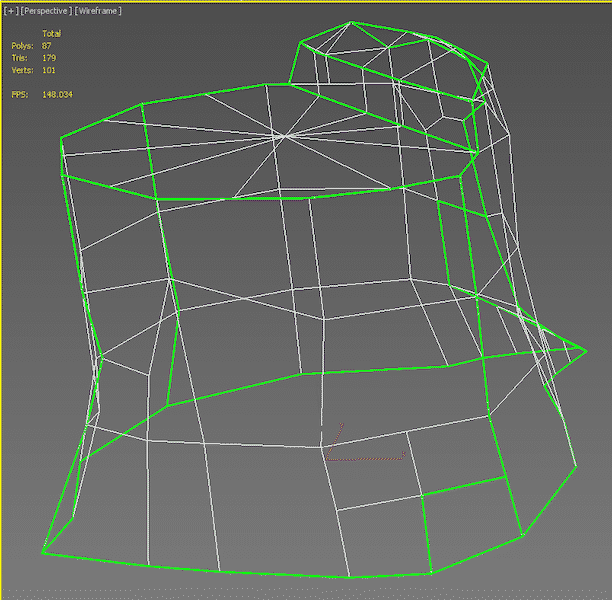
Task: Click the Tris: statistics label
Action: (x=19, y=58)
